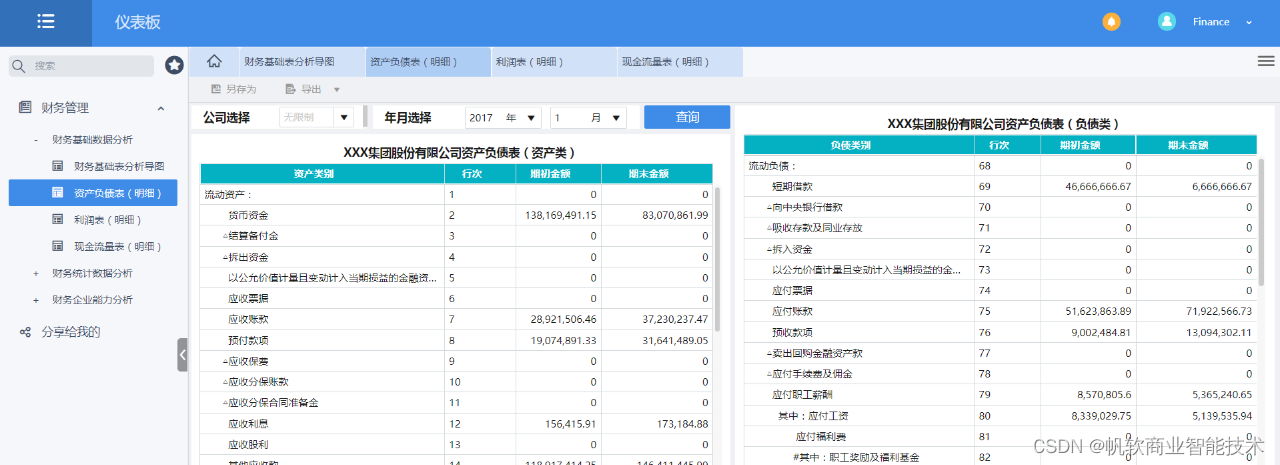Select the 预收款项 row label
Viewport: 1280px width, 465px height.
pos(792,332)
